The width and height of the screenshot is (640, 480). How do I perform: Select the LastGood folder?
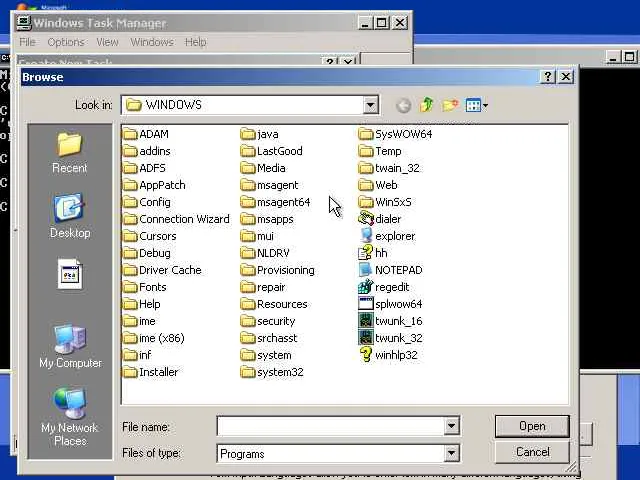click(271, 151)
